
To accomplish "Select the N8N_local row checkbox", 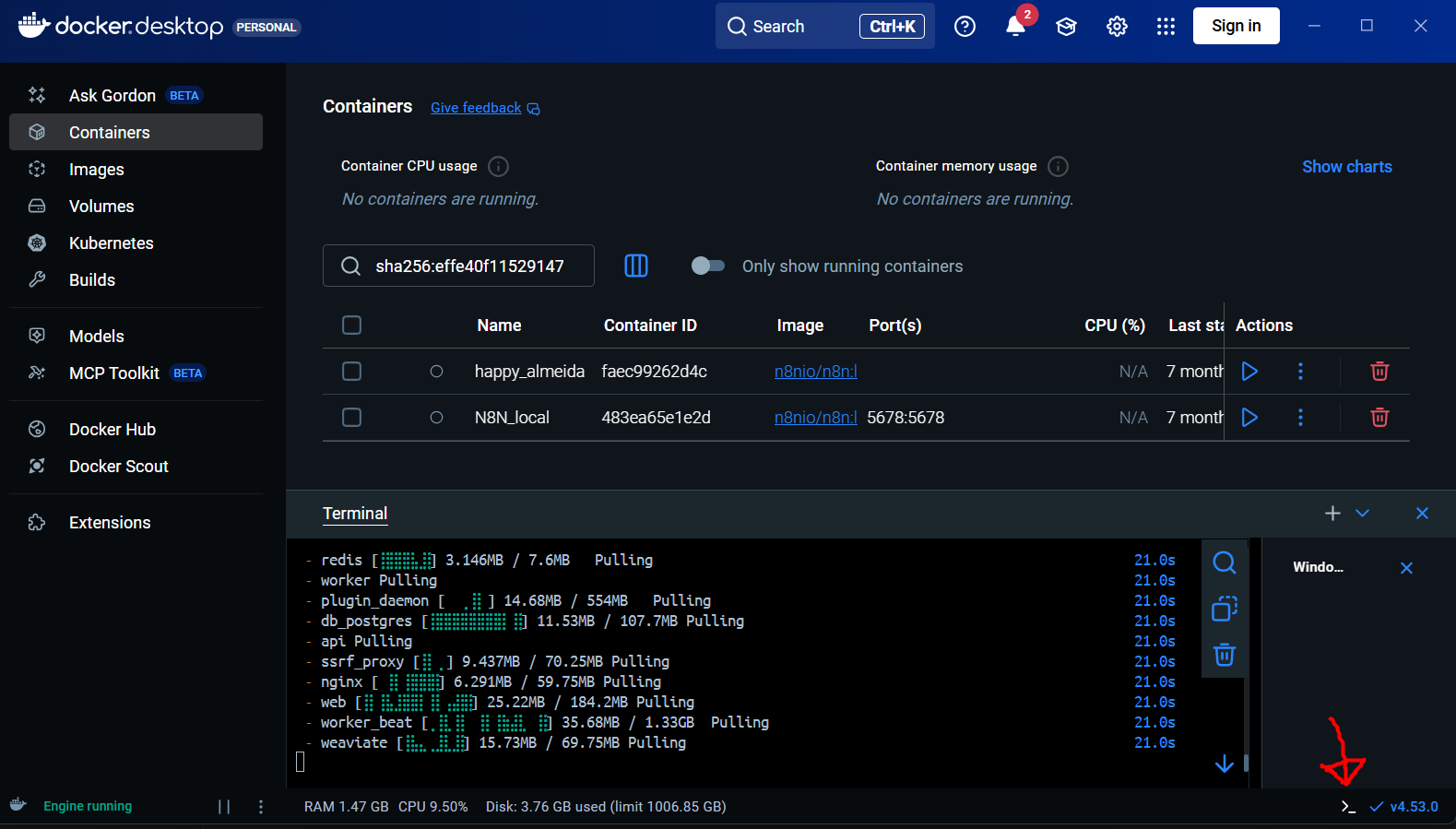I will (x=351, y=417).
